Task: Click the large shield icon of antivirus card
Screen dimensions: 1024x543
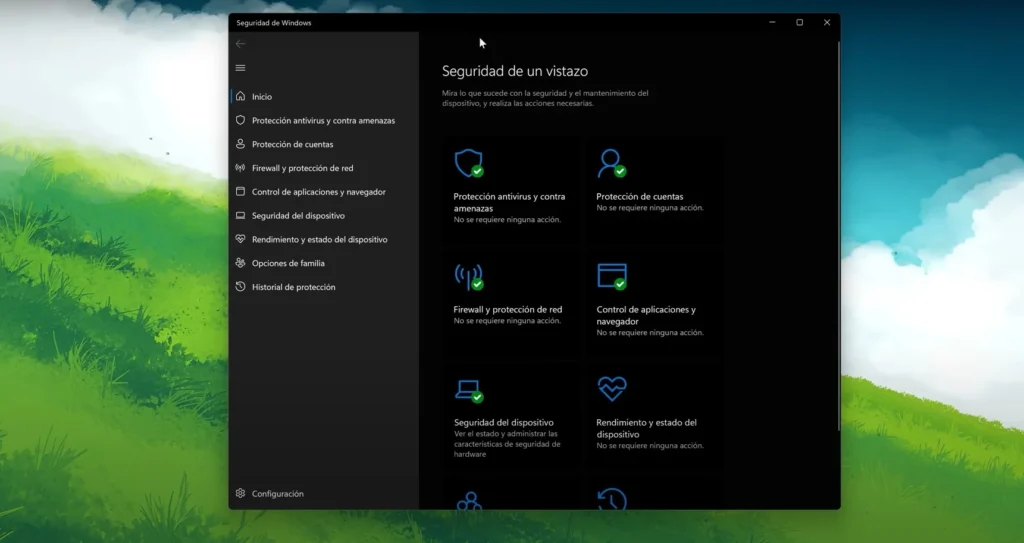Action: tap(468, 163)
